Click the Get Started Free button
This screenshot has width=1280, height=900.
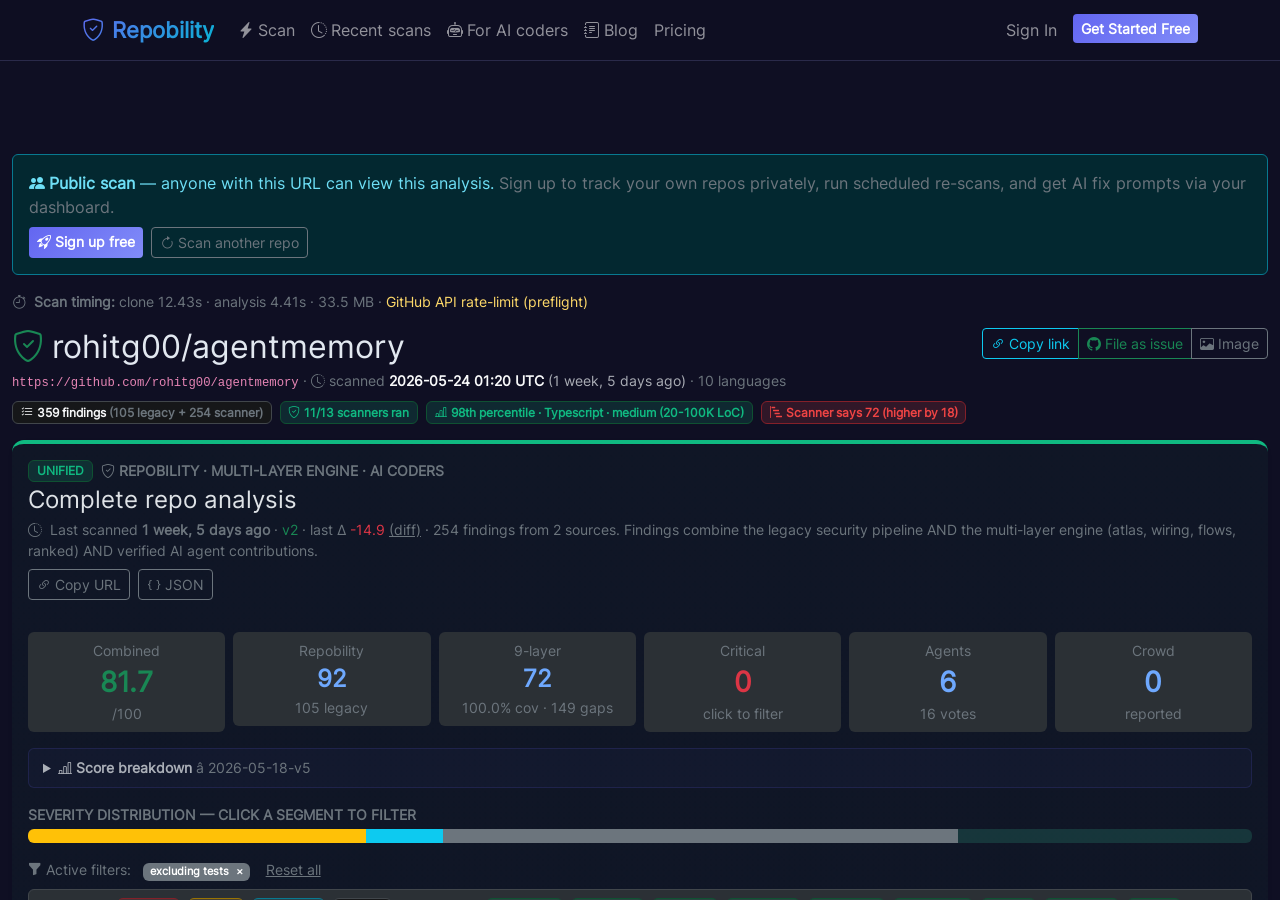(x=1135, y=29)
